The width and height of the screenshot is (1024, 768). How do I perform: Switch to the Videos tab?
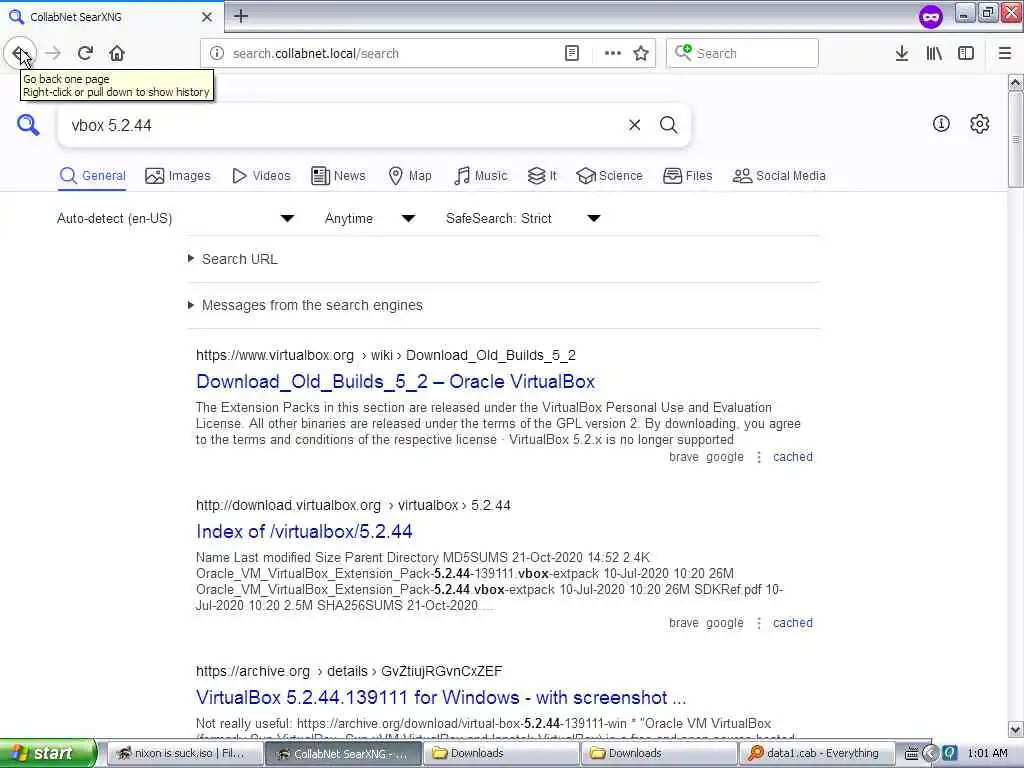[x=261, y=176]
